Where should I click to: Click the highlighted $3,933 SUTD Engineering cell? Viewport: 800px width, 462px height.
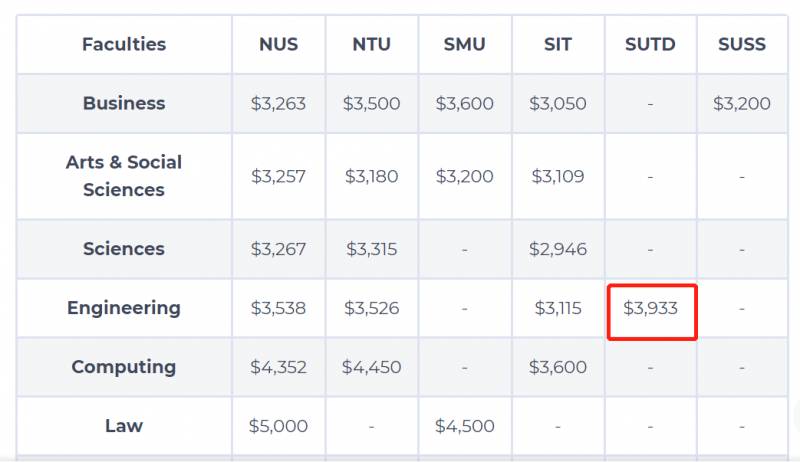pyautogui.click(x=650, y=308)
